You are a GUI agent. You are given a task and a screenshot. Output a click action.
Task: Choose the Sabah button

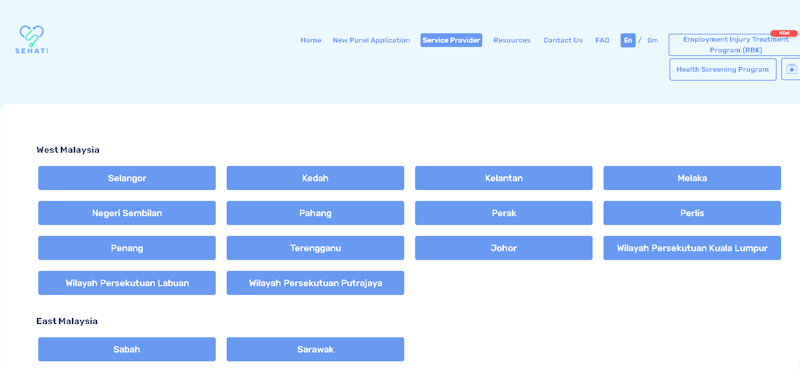tap(127, 349)
